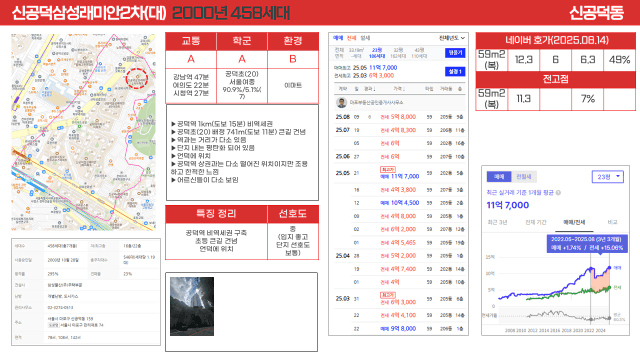Click the help icon beside 최근 실거래 기준 1개월 평균
Screen dimensions: 640x360
pos(558,193)
